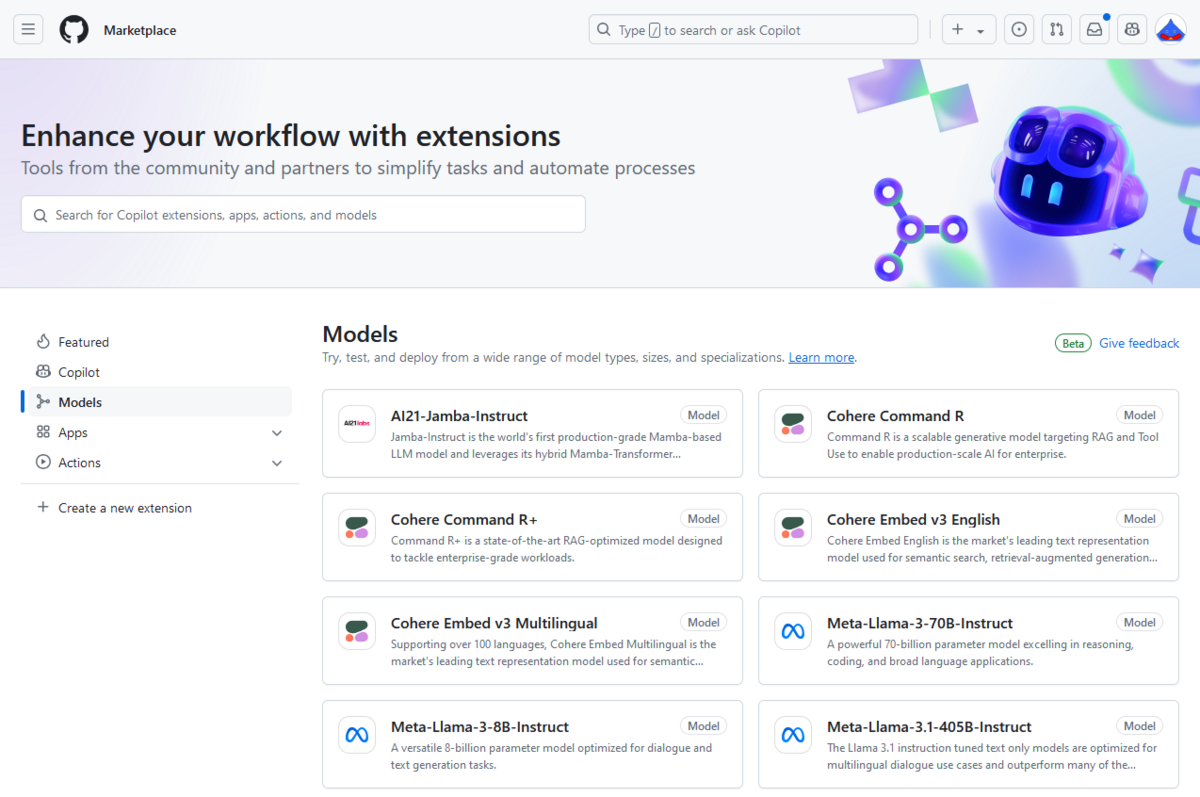Open the AI21-Jamba-Instruct model title
The width and height of the screenshot is (1200, 797).
tap(459, 416)
